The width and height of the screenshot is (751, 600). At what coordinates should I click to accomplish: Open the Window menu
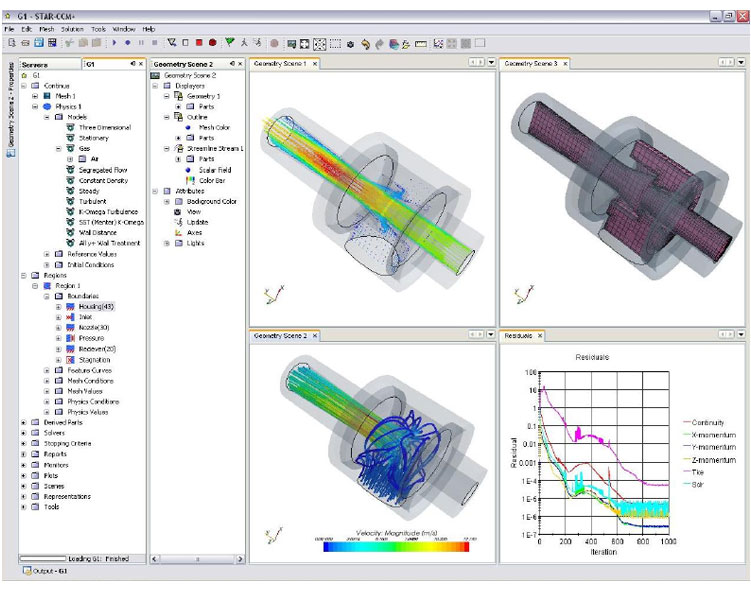(x=124, y=29)
